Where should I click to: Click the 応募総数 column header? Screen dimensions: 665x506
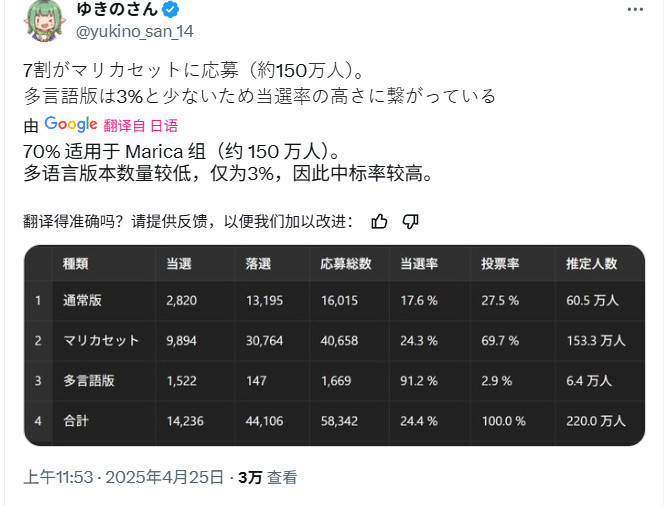pyautogui.click(x=345, y=264)
